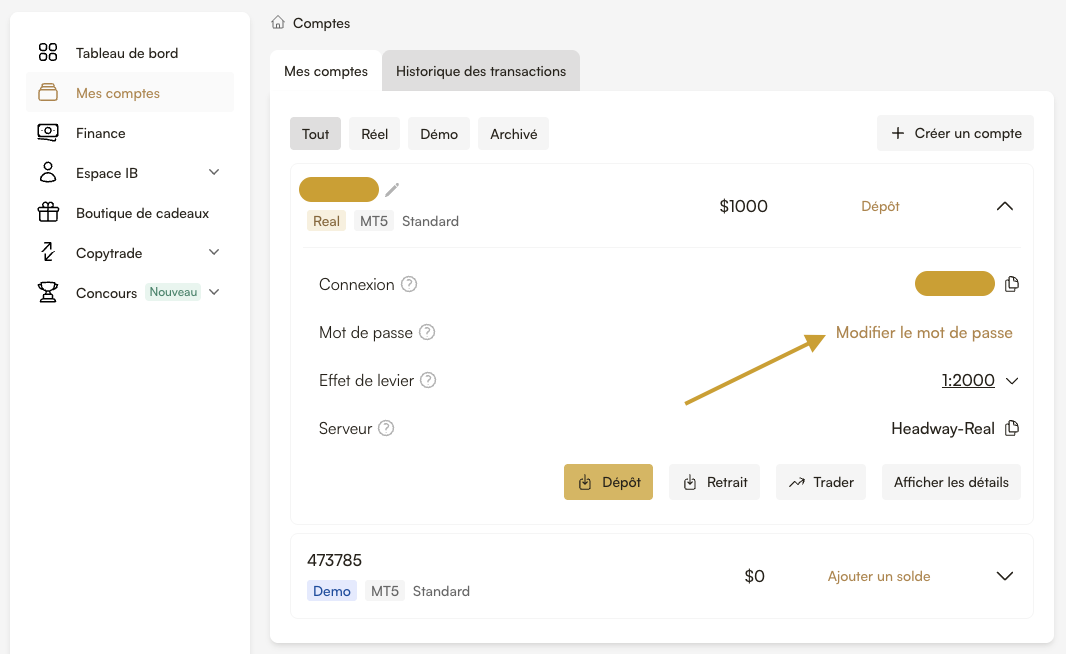Click help icon next to Connexion
Screen dimensions: 1066x654
click(x=408, y=284)
